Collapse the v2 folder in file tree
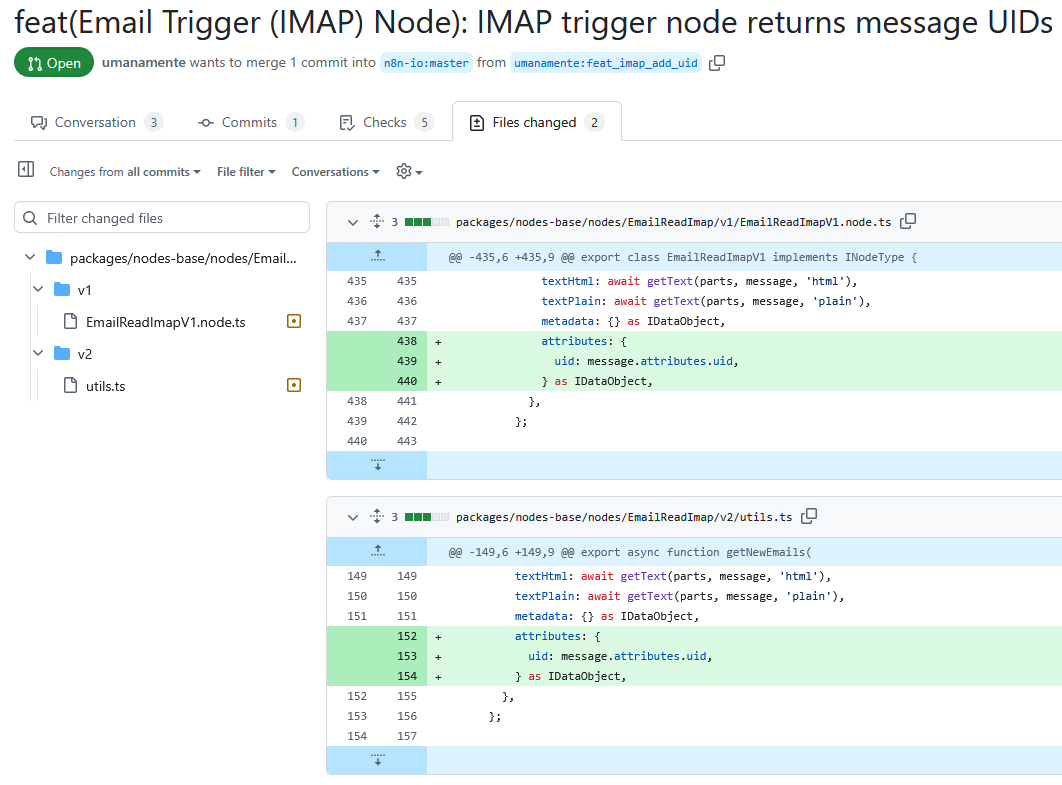The width and height of the screenshot is (1062, 785). coord(38,354)
